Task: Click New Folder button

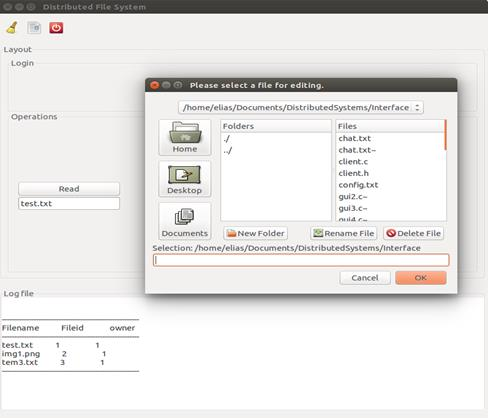Action: point(256,233)
